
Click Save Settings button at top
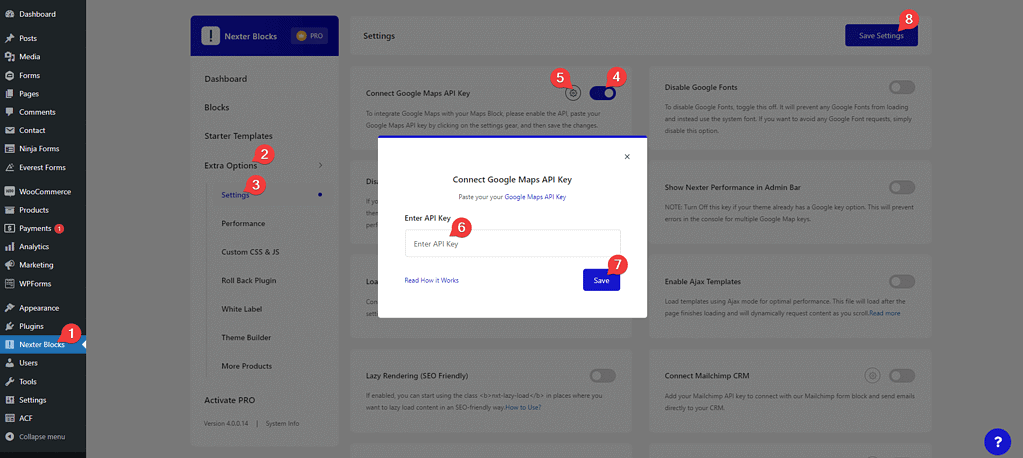(x=881, y=35)
